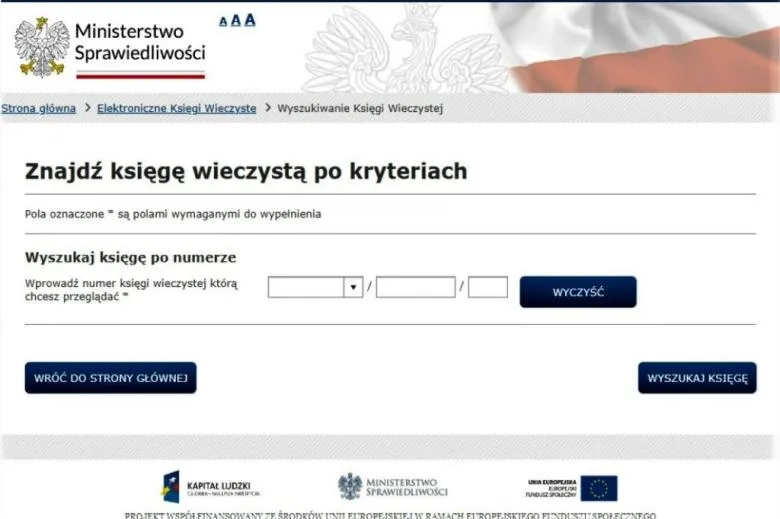The image size is (780, 519).
Task: Select the largest font size A
Action: click(250, 20)
